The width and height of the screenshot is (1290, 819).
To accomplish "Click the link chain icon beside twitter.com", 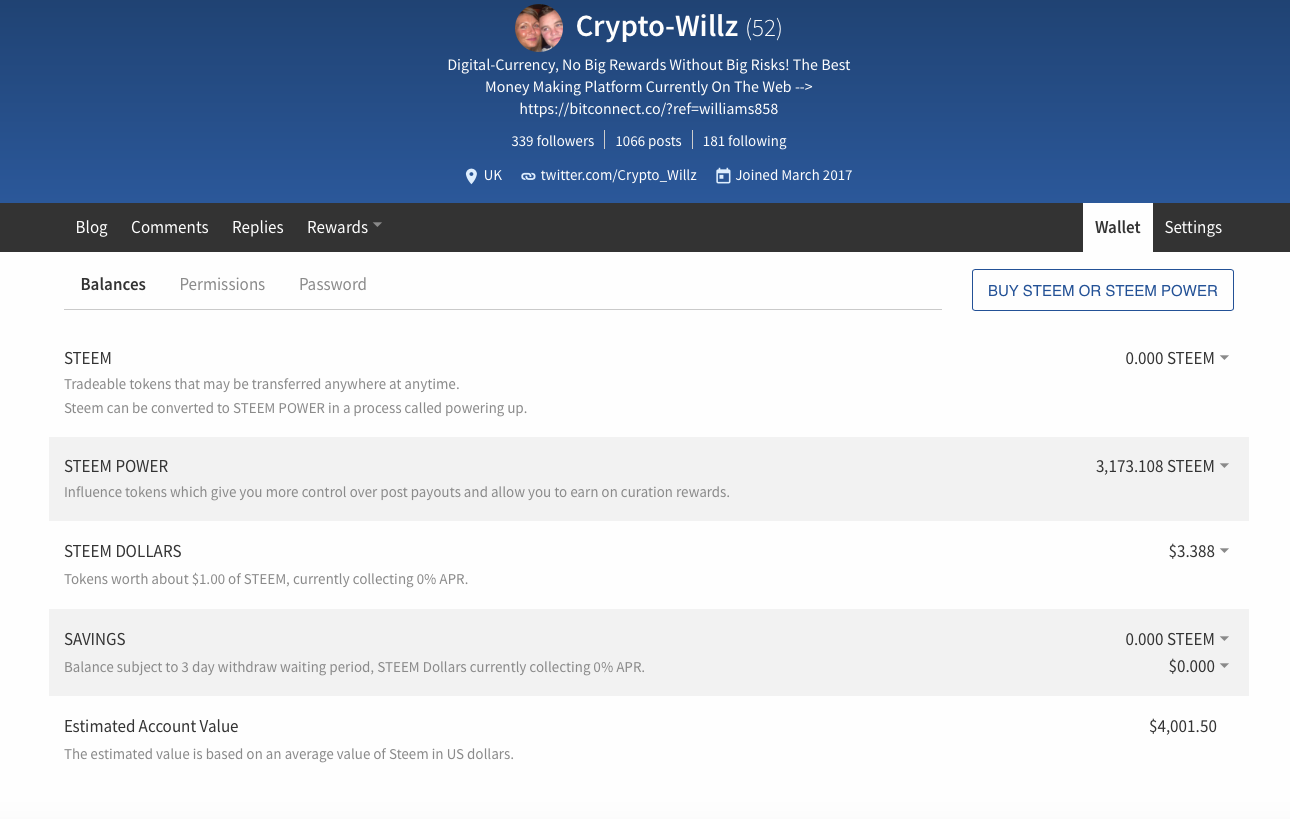I will click(x=527, y=176).
